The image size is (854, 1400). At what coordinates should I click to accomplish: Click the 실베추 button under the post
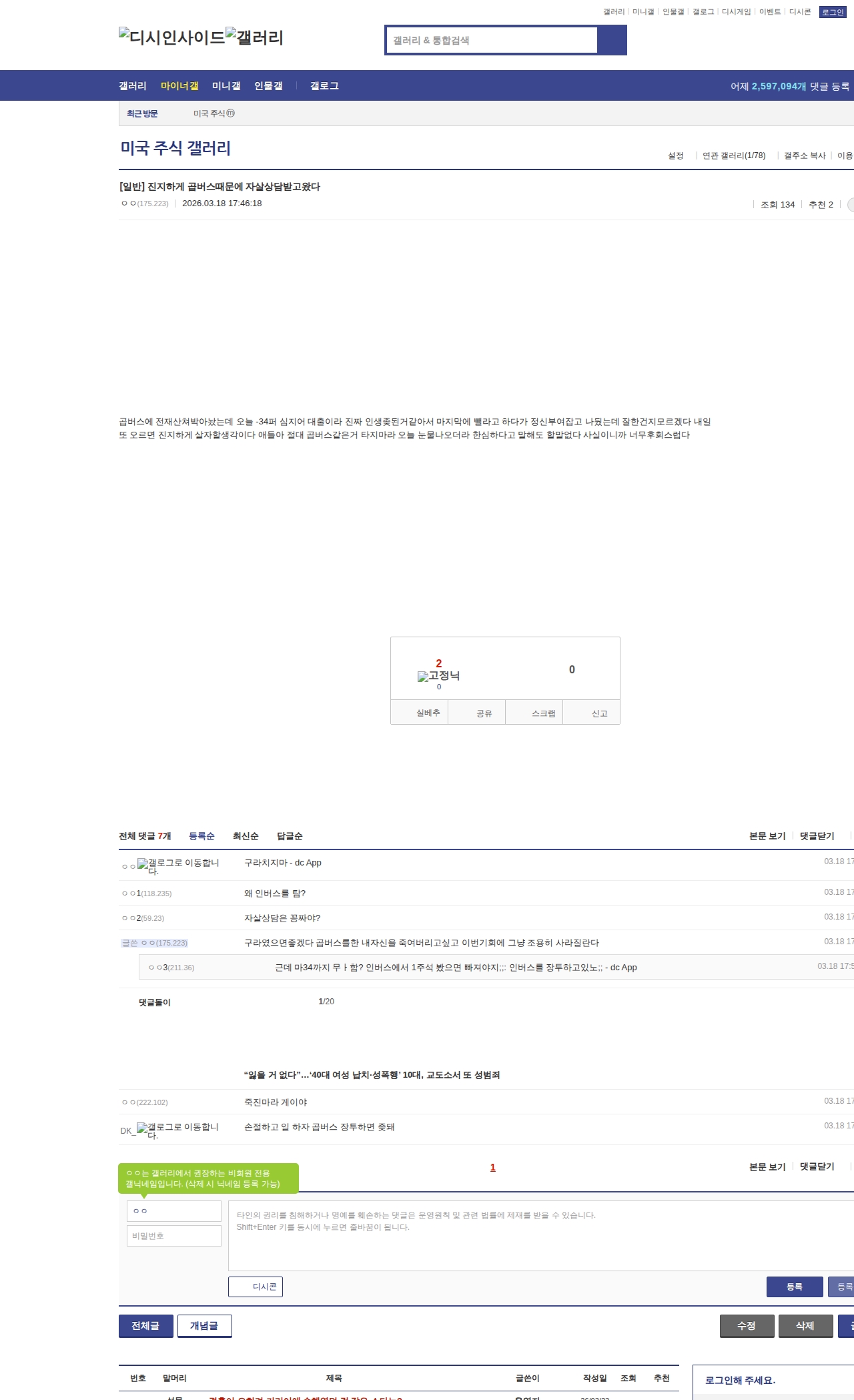point(419,713)
